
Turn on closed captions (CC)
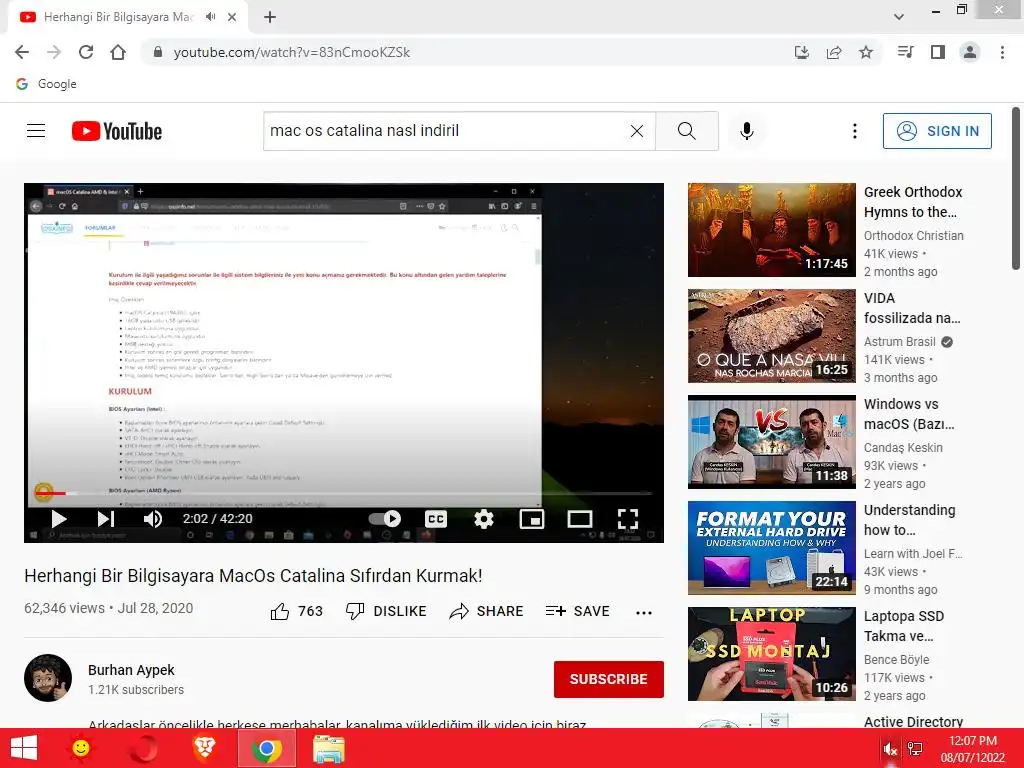436,519
